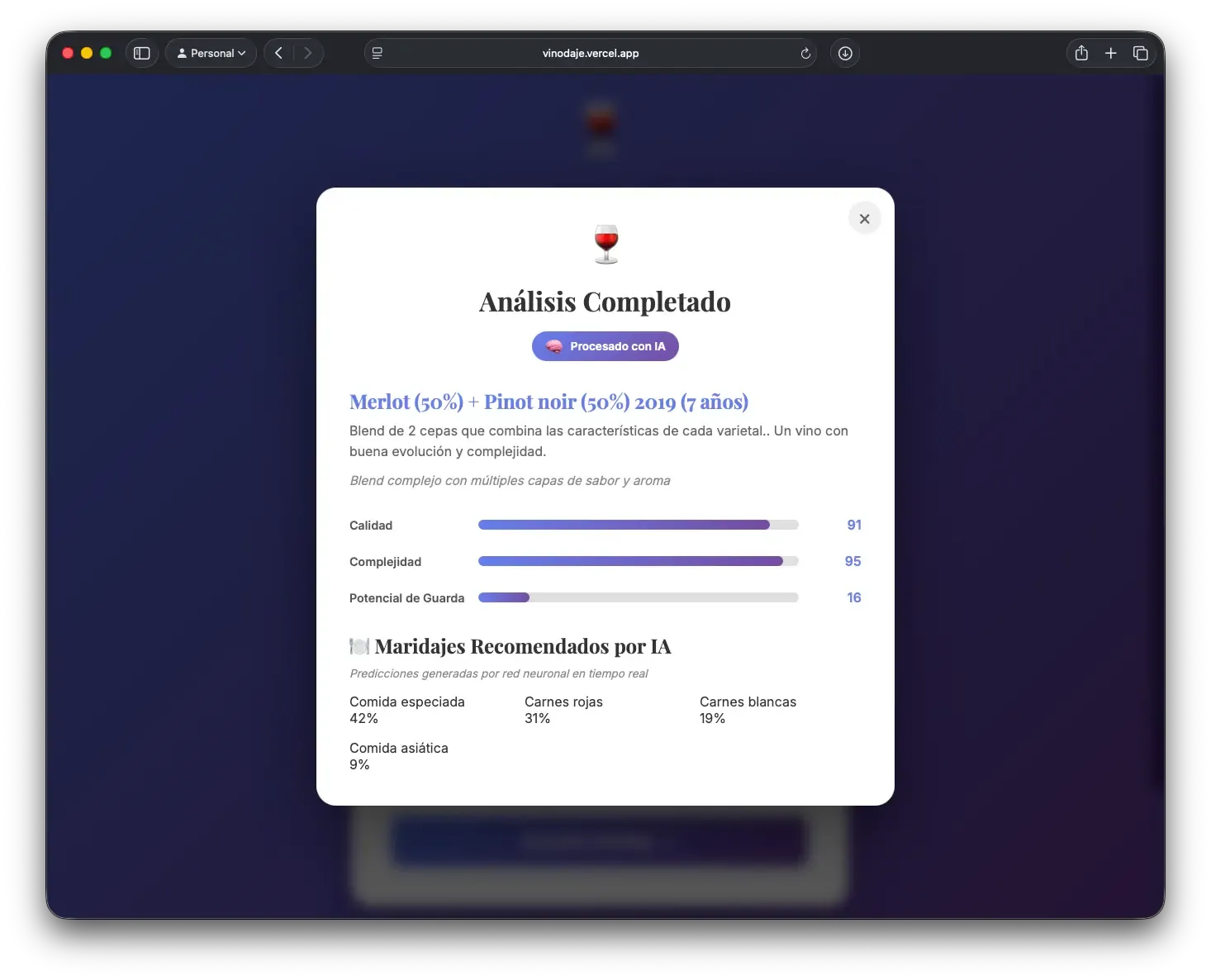This screenshot has width=1211, height=980.
Task: Click the wine glass emoji icon
Action: coord(605,244)
